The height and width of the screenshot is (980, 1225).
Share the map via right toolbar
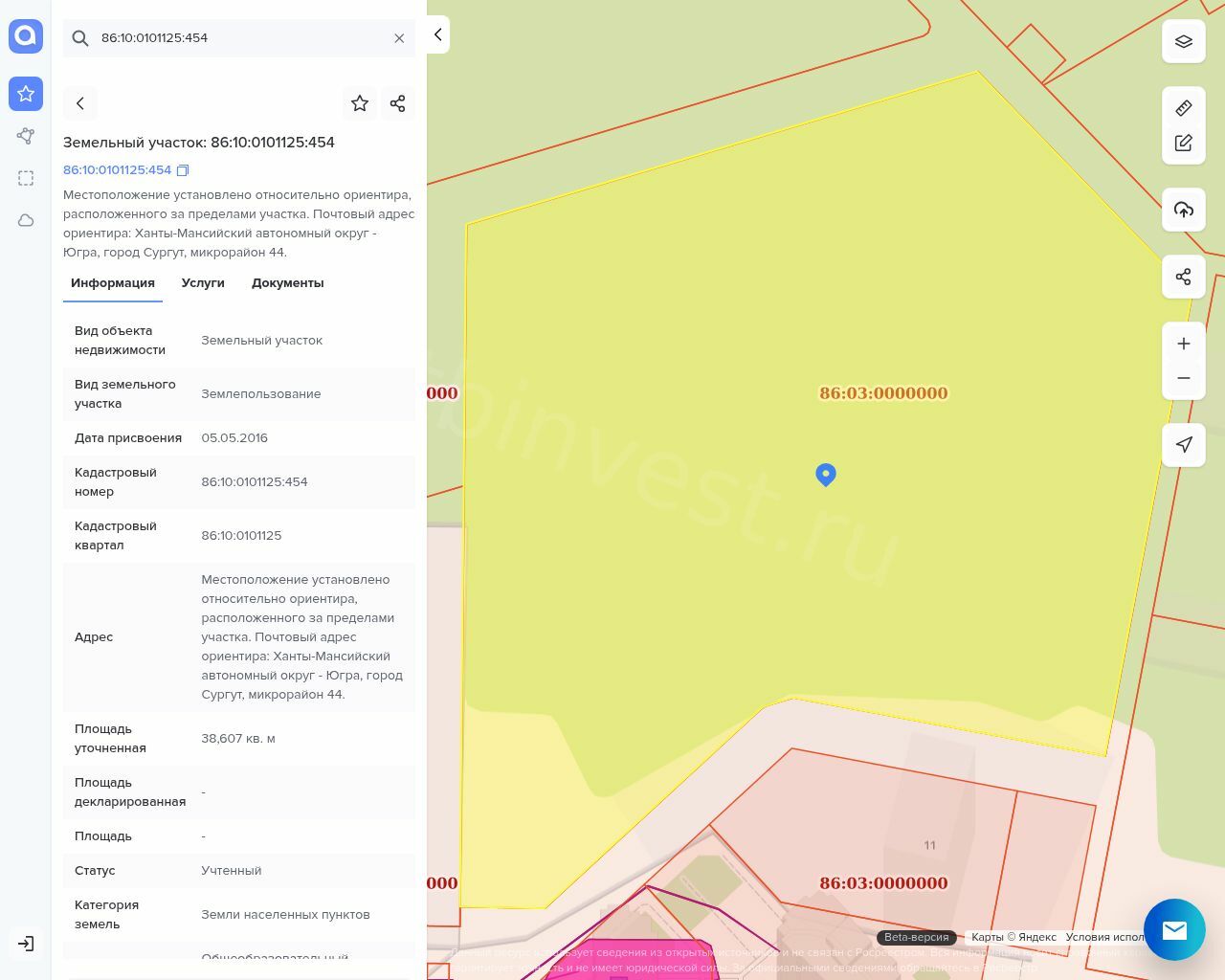pos(1184,277)
